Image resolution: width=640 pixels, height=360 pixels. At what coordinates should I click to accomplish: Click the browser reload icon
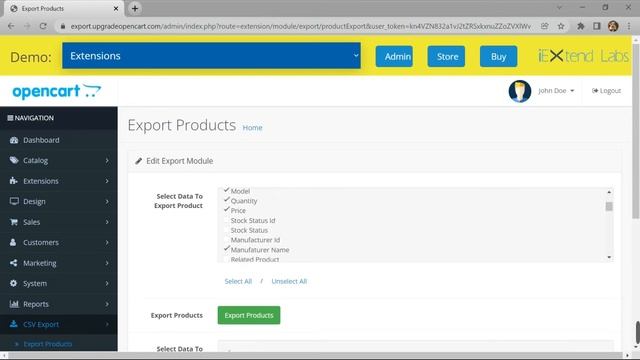43,26
